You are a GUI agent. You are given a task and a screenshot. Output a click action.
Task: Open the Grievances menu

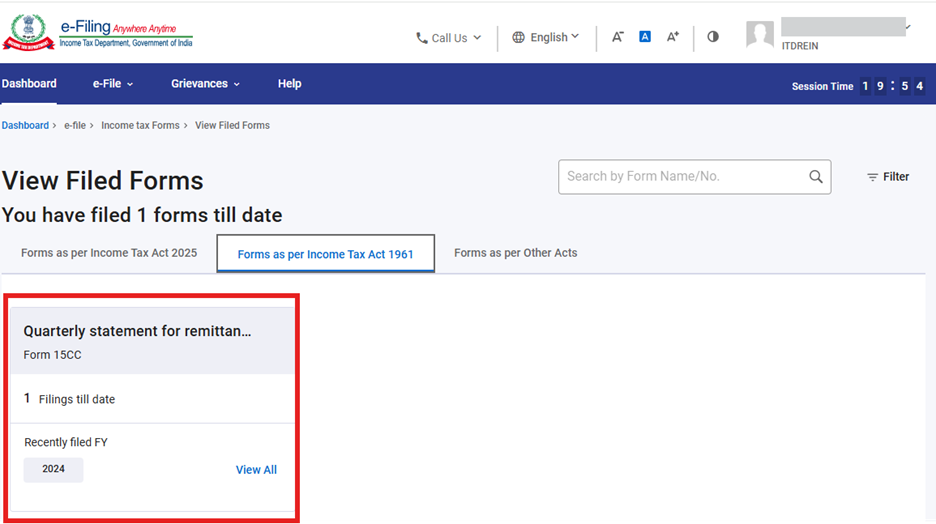coord(205,84)
